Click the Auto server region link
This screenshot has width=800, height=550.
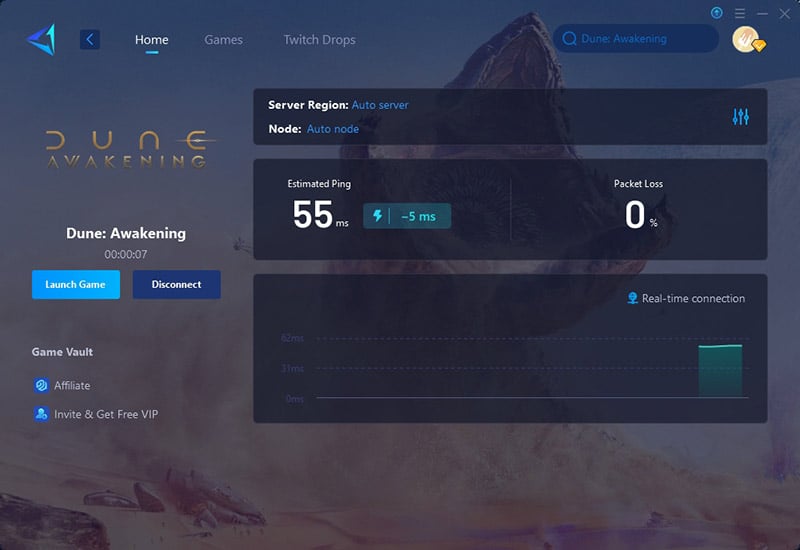pyautogui.click(x=380, y=105)
